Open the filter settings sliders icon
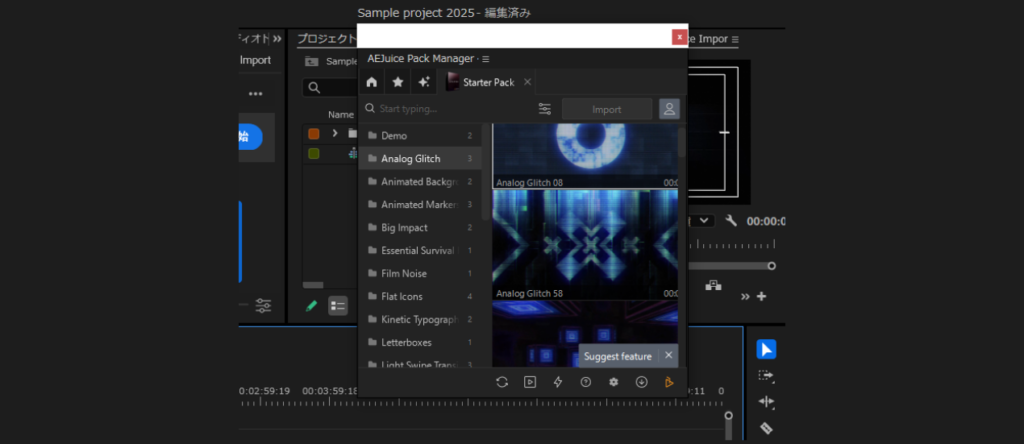1024x444 pixels. coord(544,109)
